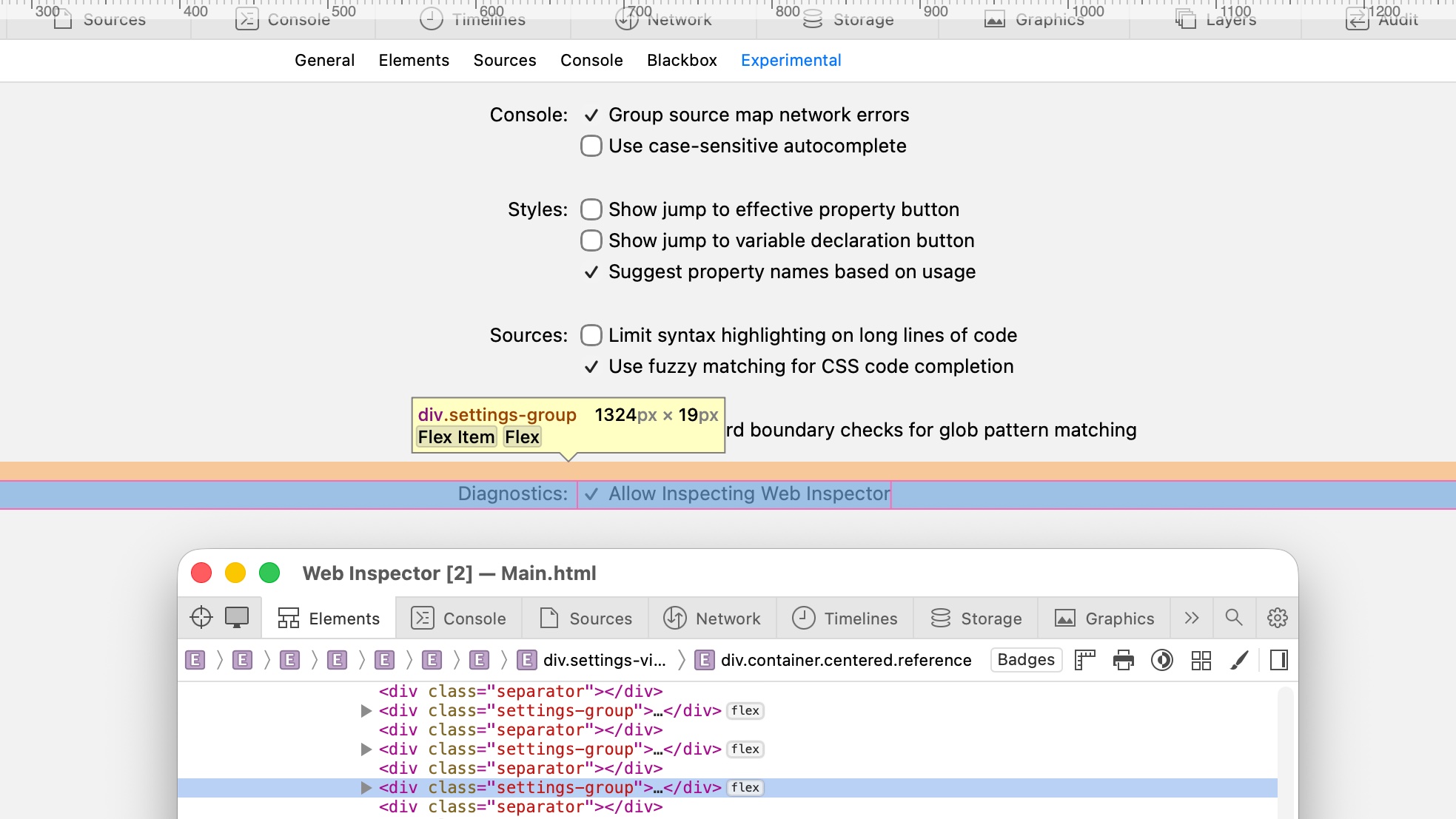The height and width of the screenshot is (819, 1456).
Task: Click the Audit icon in the top tab bar
Action: tap(1357, 19)
